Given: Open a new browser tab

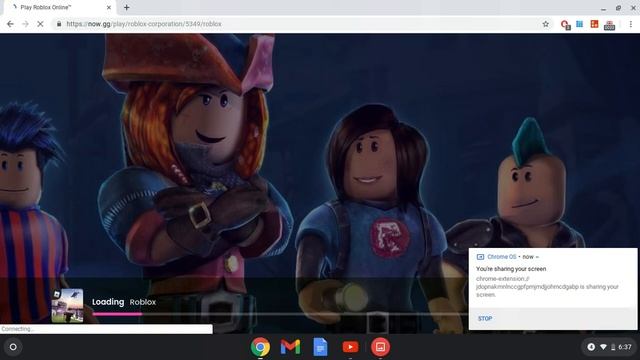Looking at the screenshot, I should pos(127,7).
